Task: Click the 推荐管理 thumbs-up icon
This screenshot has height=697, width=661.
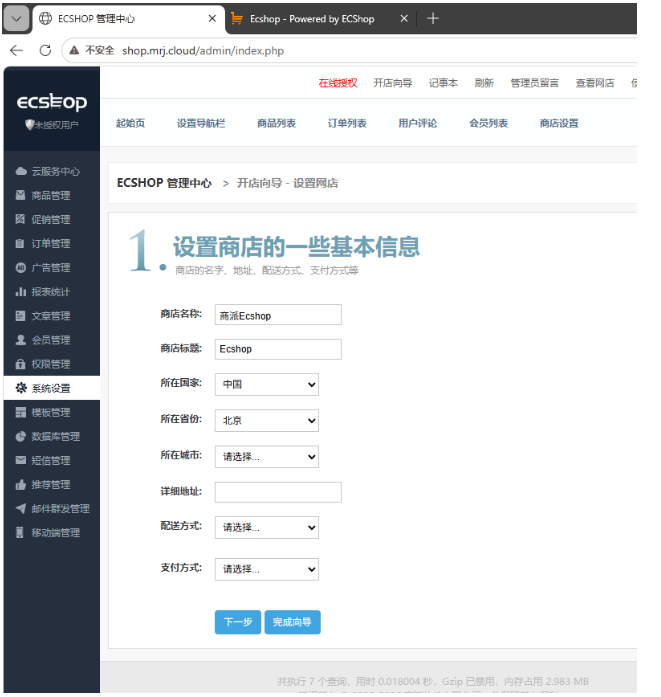Action: [20, 484]
